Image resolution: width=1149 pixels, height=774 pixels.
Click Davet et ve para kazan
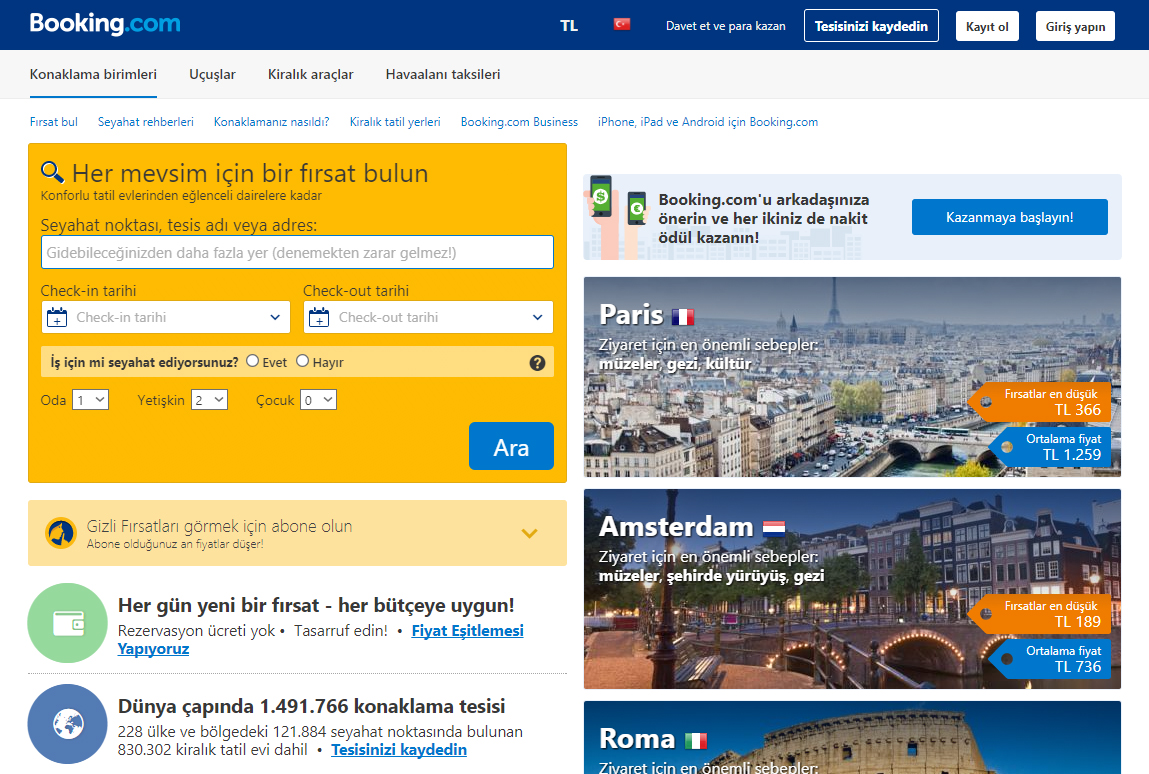click(x=725, y=26)
